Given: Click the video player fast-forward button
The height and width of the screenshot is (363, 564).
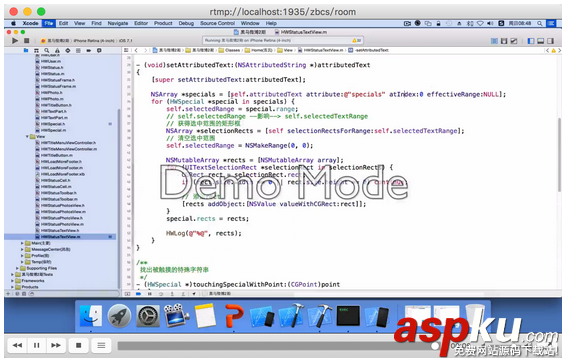Looking at the screenshot, I should tap(56, 345).
